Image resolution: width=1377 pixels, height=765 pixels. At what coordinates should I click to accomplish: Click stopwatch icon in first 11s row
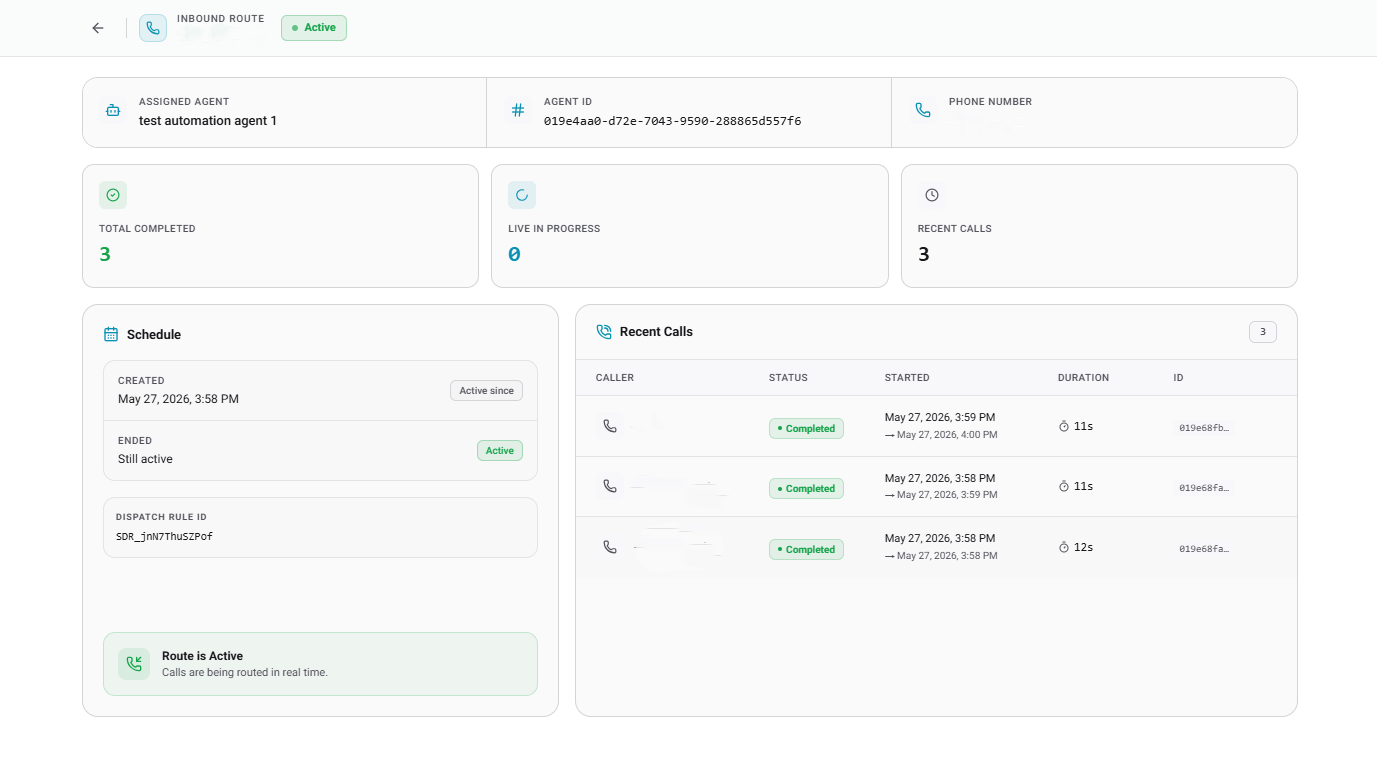[x=1064, y=426]
